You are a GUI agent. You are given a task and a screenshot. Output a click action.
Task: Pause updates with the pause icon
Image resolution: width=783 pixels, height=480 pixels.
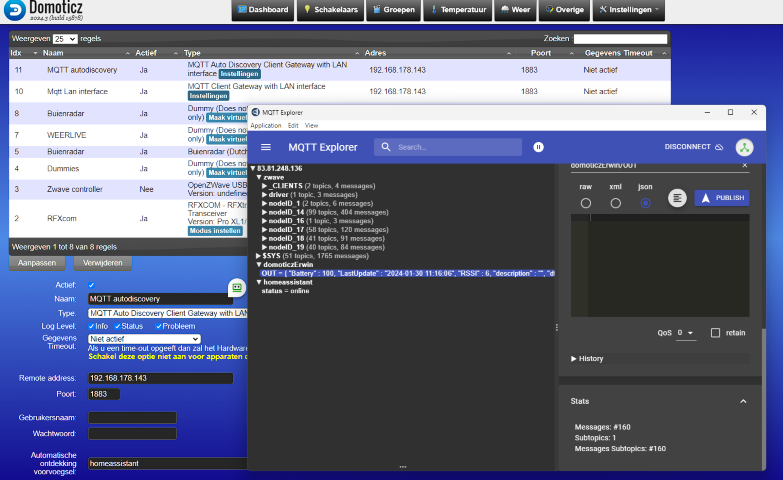(x=538, y=147)
